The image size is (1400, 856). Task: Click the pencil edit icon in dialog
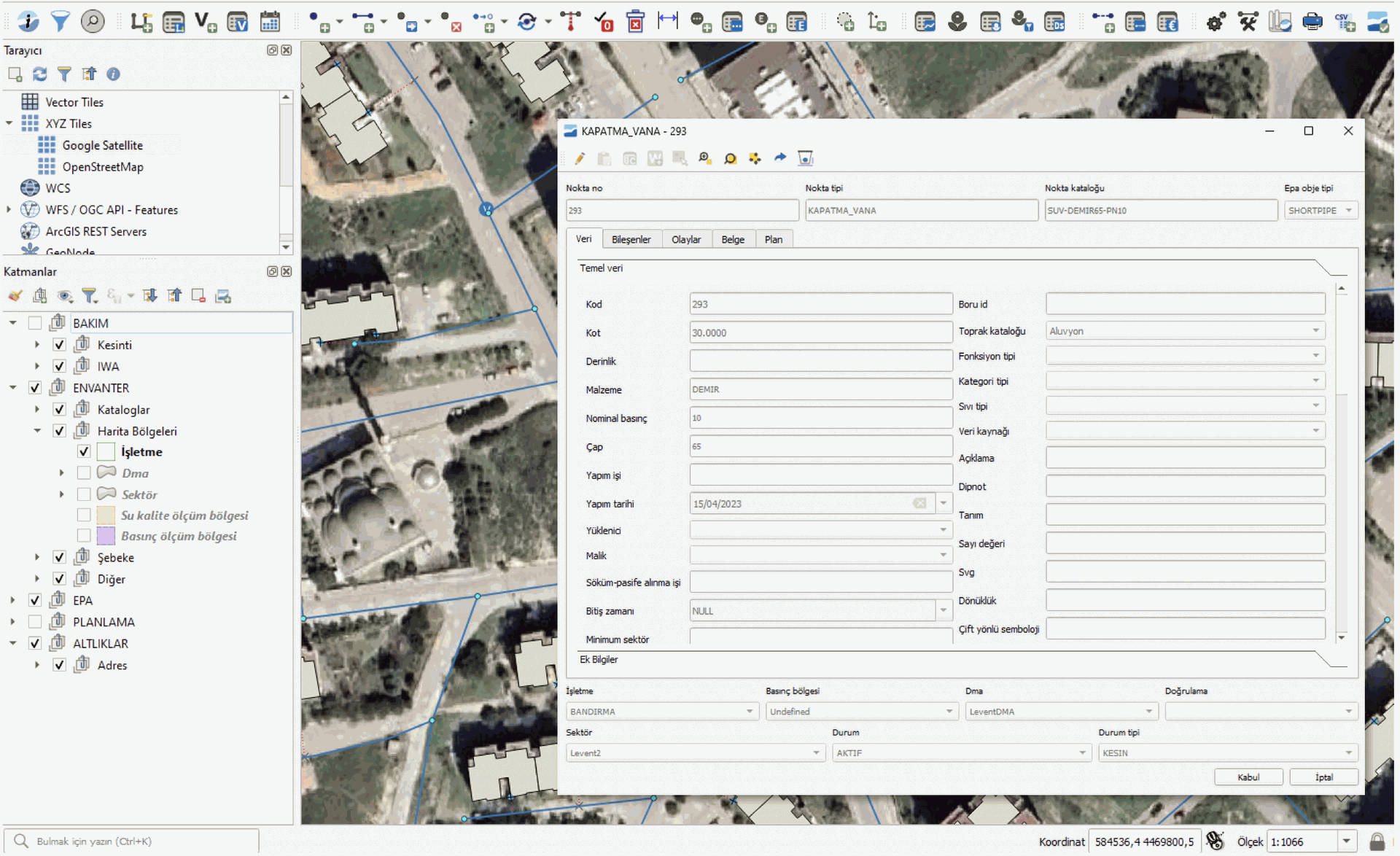[x=580, y=158]
